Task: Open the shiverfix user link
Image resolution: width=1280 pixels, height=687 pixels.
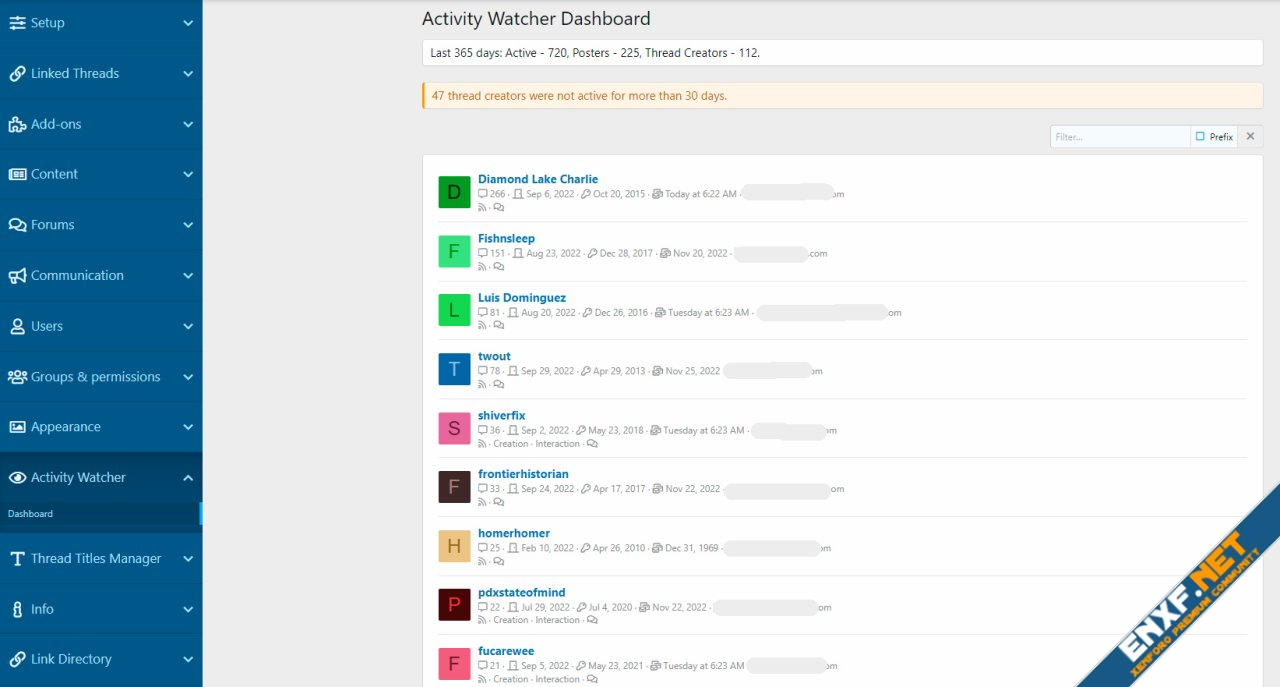Action: (x=502, y=416)
